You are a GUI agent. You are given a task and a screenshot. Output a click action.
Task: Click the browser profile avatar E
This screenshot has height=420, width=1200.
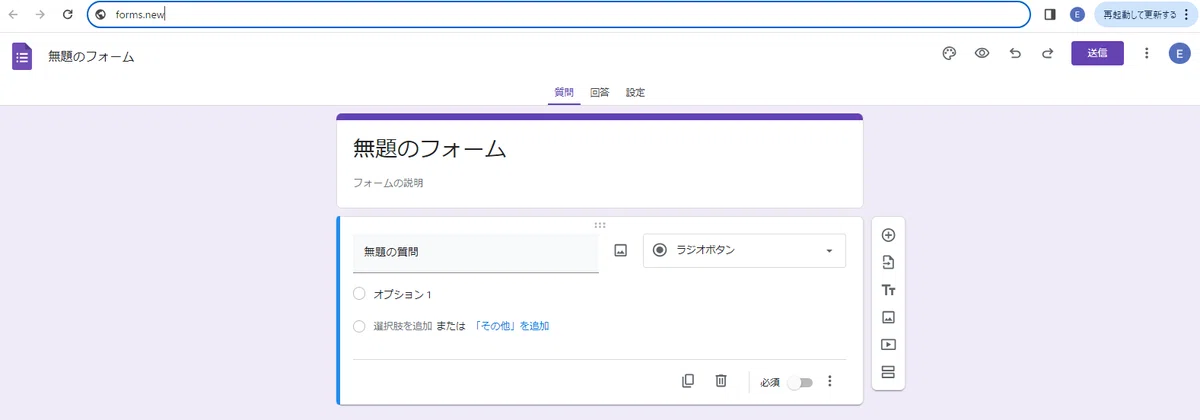click(x=1077, y=15)
